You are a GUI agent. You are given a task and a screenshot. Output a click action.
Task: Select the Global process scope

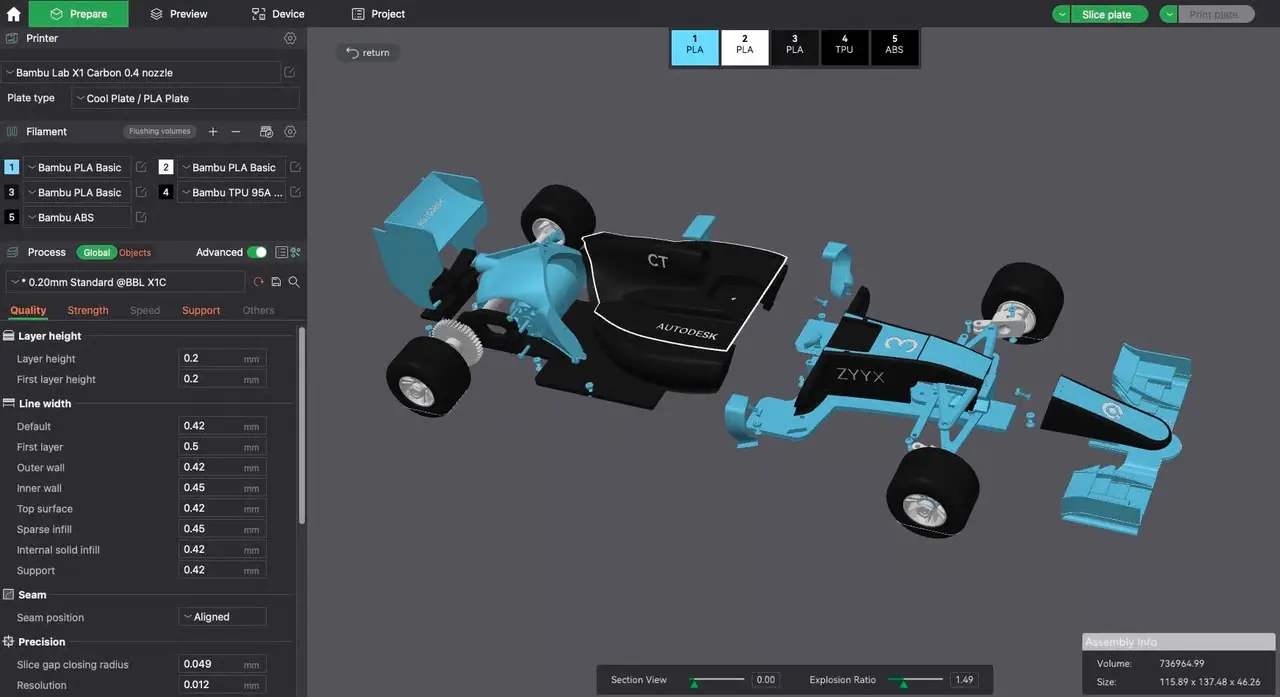(x=97, y=253)
